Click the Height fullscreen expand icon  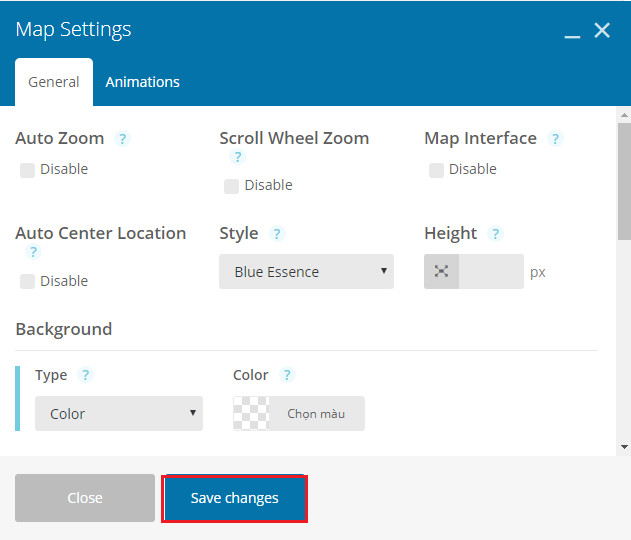pos(441,271)
